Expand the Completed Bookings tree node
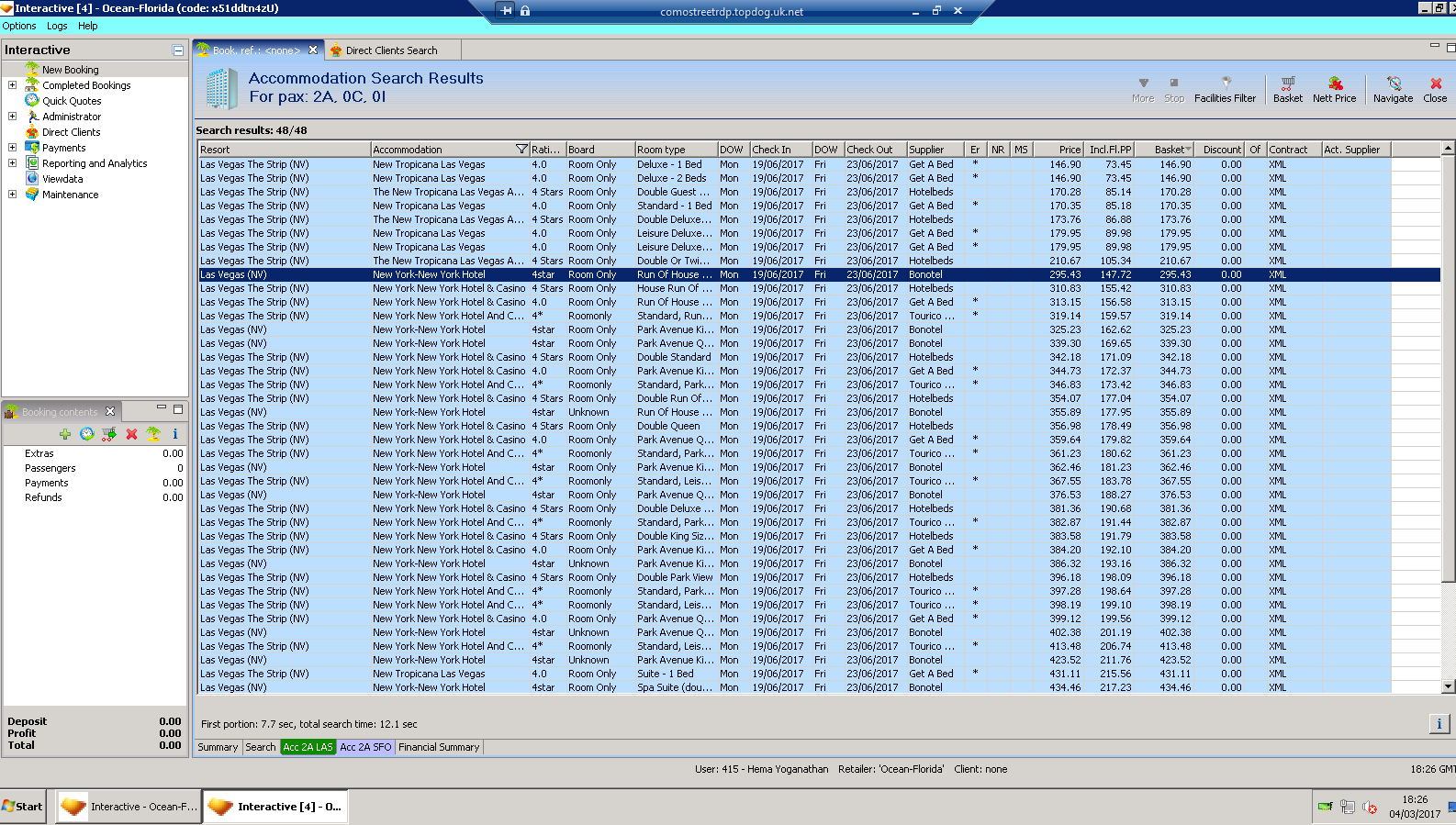 tap(12, 85)
